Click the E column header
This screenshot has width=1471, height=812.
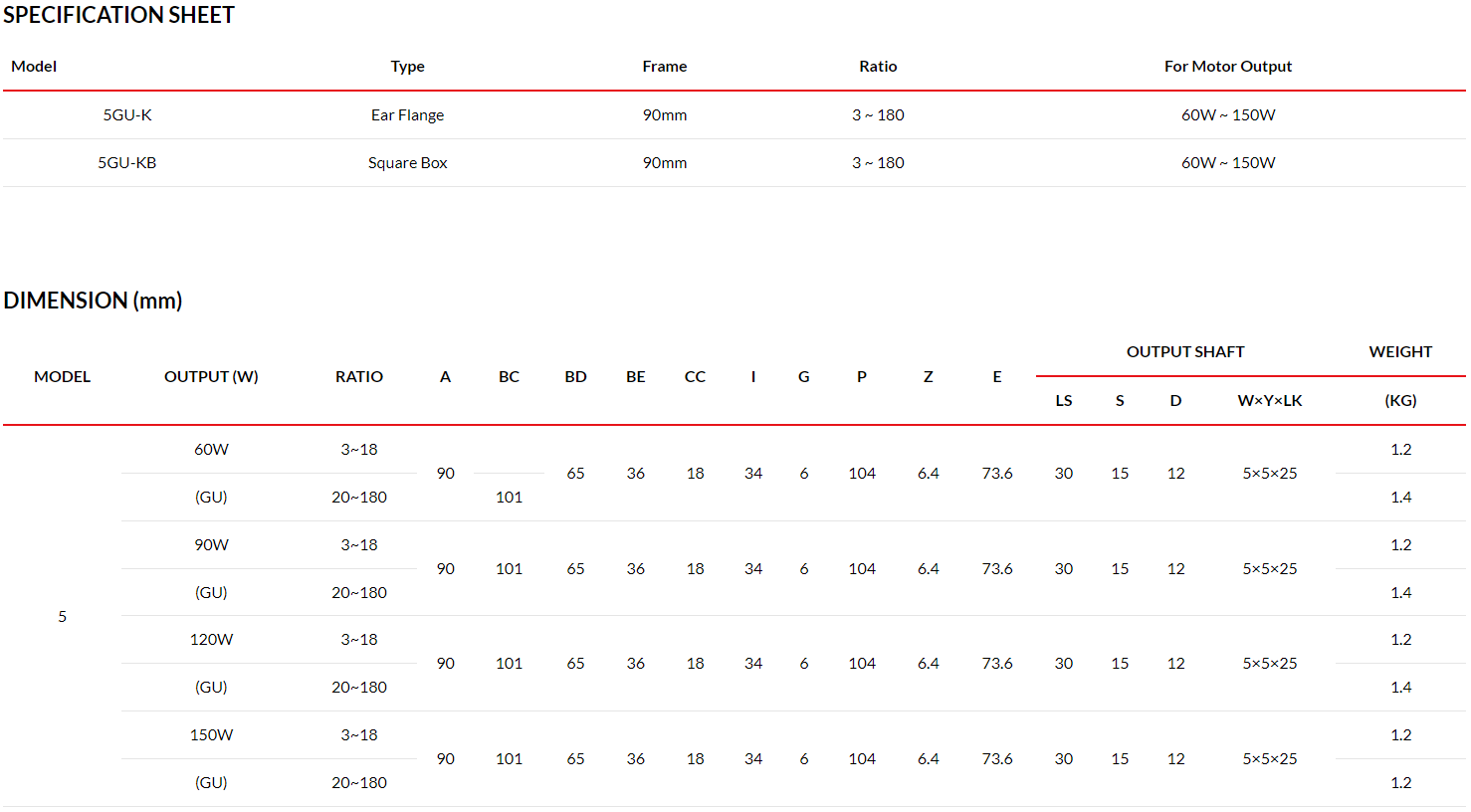996,377
